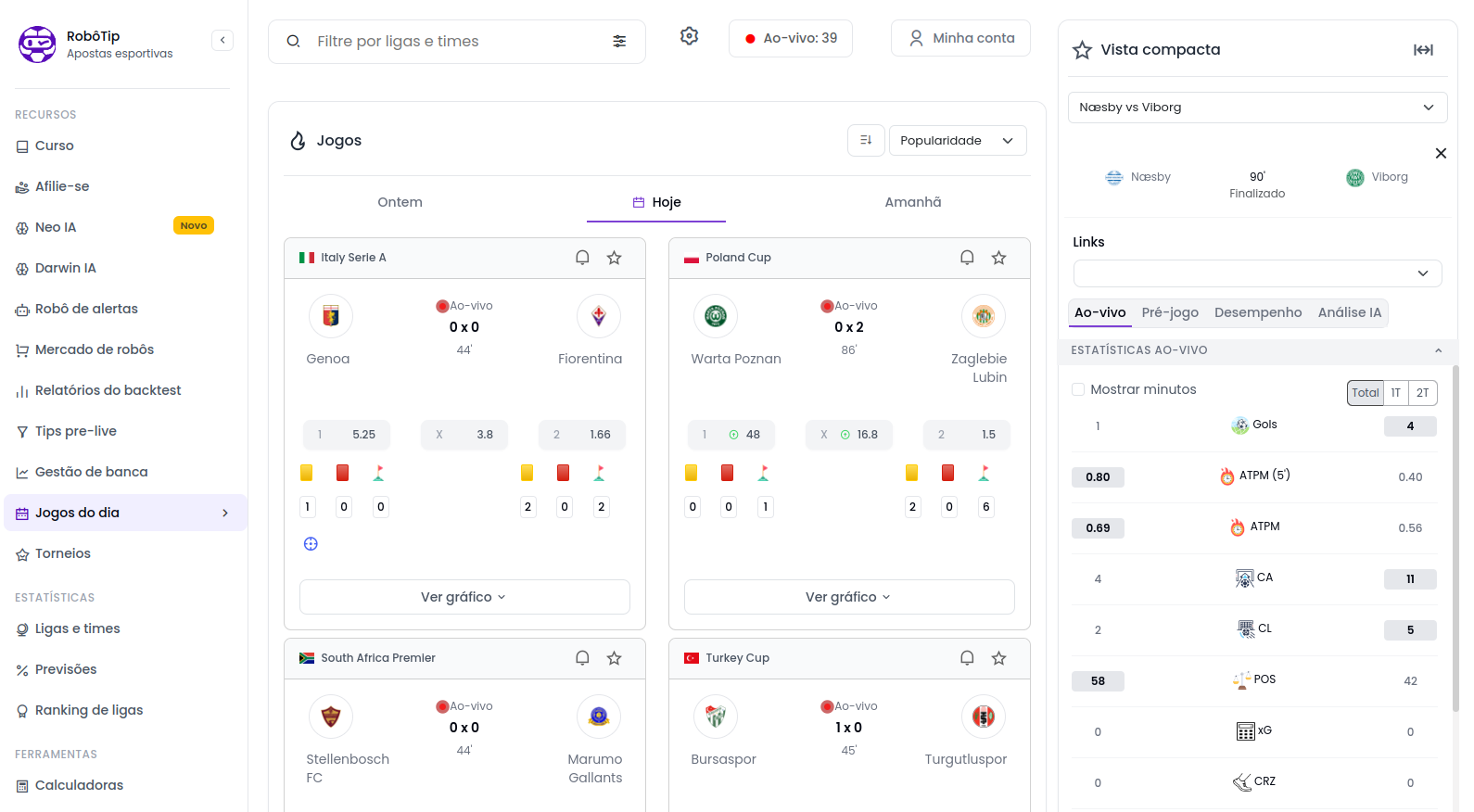1474x812 pixels.
Task: Collapse the sidebar with the chevron button
Action: pos(222,40)
